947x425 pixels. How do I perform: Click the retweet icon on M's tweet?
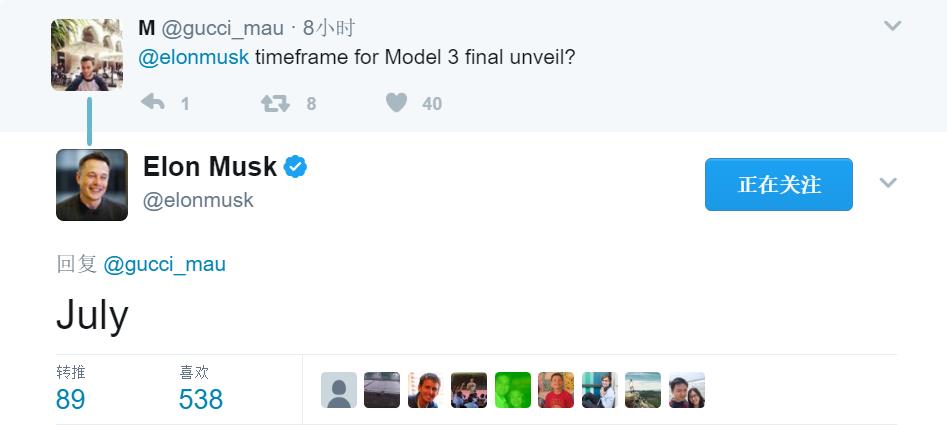point(275,102)
